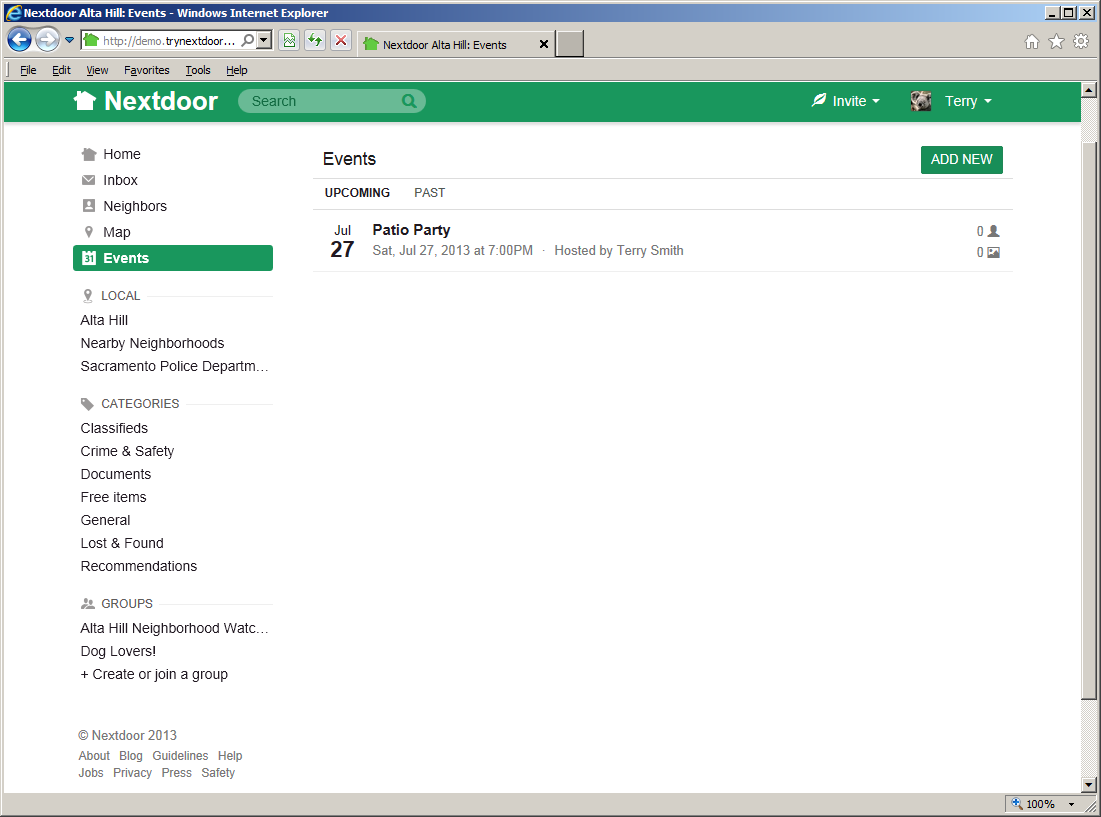Click the ADD NEW event button

pos(961,160)
